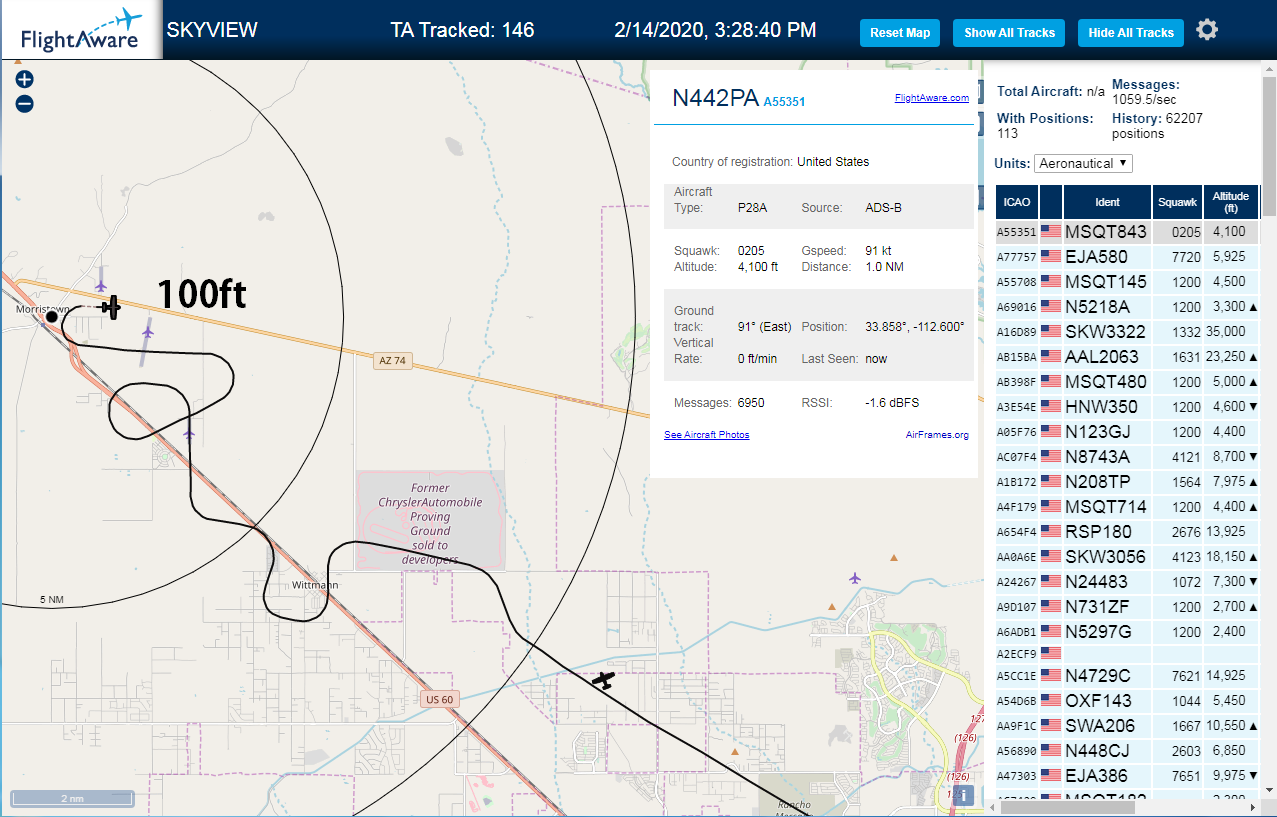
Task: Select the N731ZF aircraft row
Action: click(x=1128, y=607)
